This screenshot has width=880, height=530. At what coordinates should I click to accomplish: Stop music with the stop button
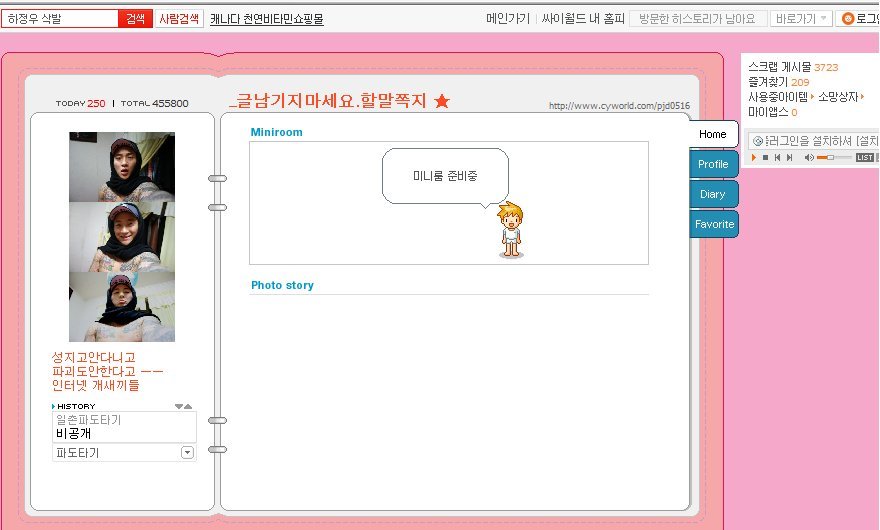pyautogui.click(x=766, y=158)
